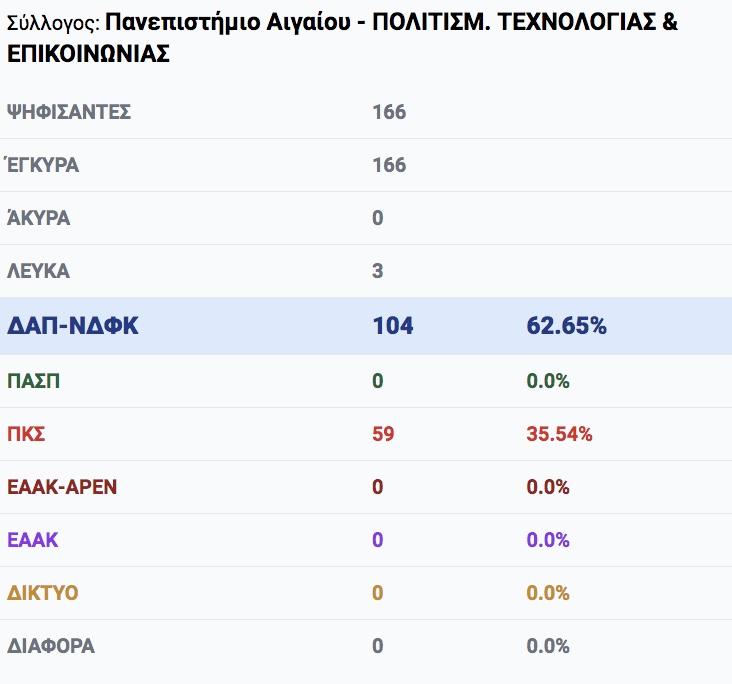The width and height of the screenshot is (732, 684).
Task: Select the ΠΑΣΠ row label
Action: [33, 381]
